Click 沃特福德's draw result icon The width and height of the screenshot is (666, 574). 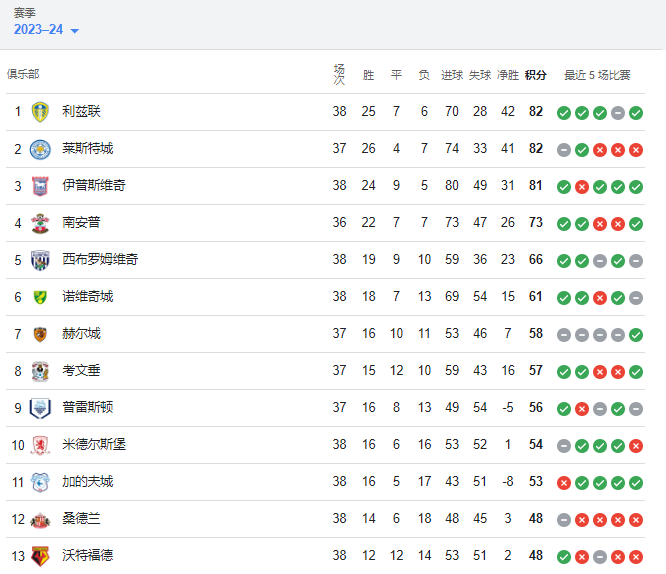[600, 557]
